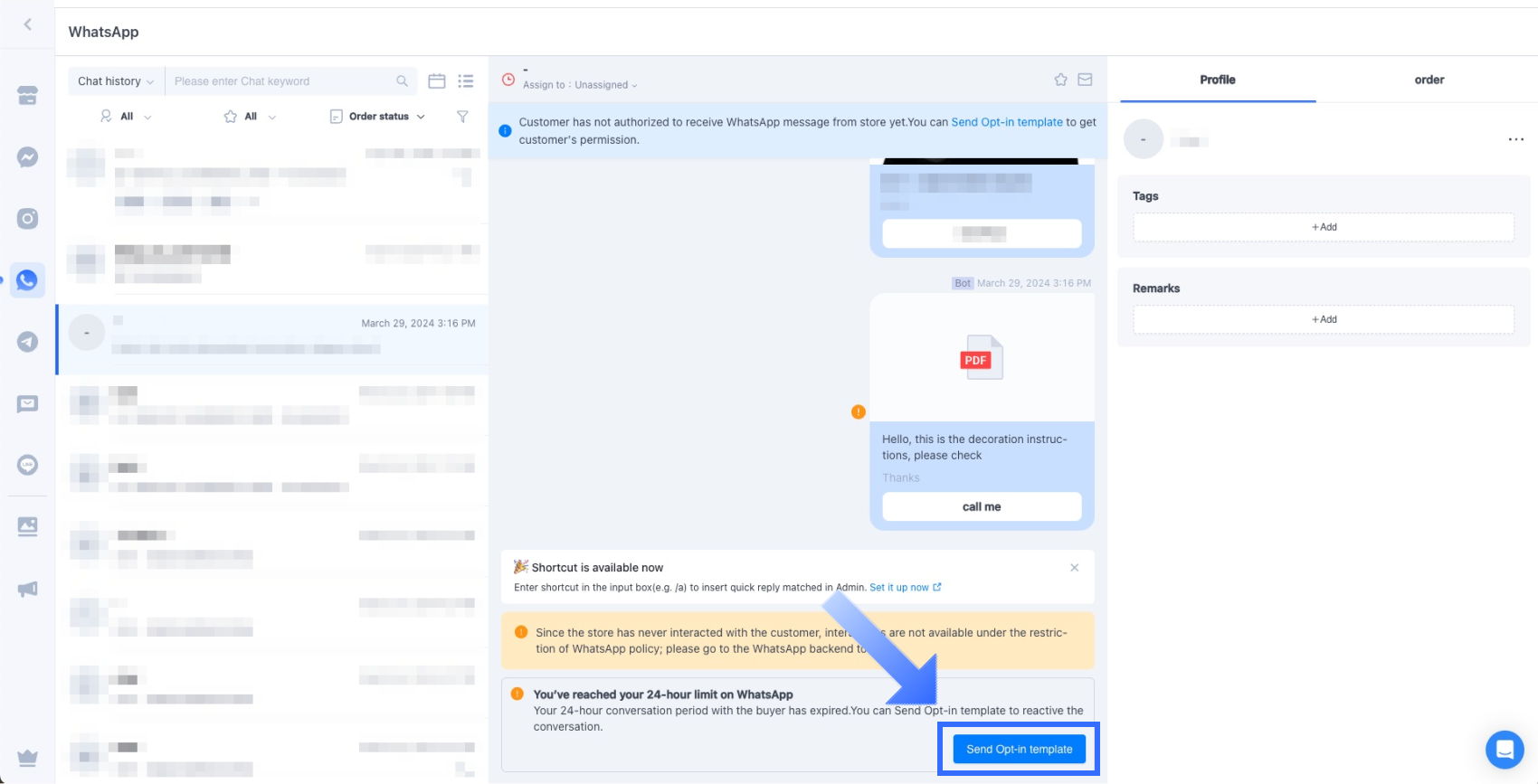Add a remark with +Add under Remarks

(x=1324, y=319)
